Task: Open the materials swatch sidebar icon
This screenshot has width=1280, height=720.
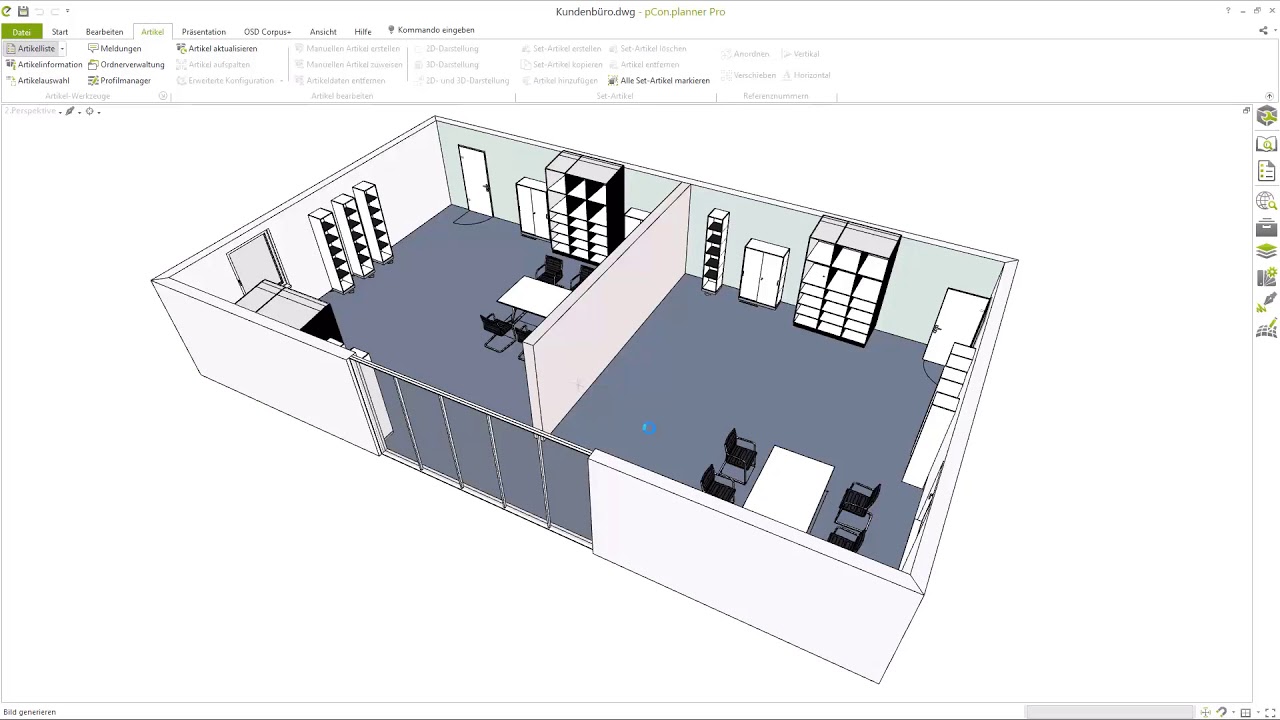Action: pyautogui.click(x=1267, y=277)
